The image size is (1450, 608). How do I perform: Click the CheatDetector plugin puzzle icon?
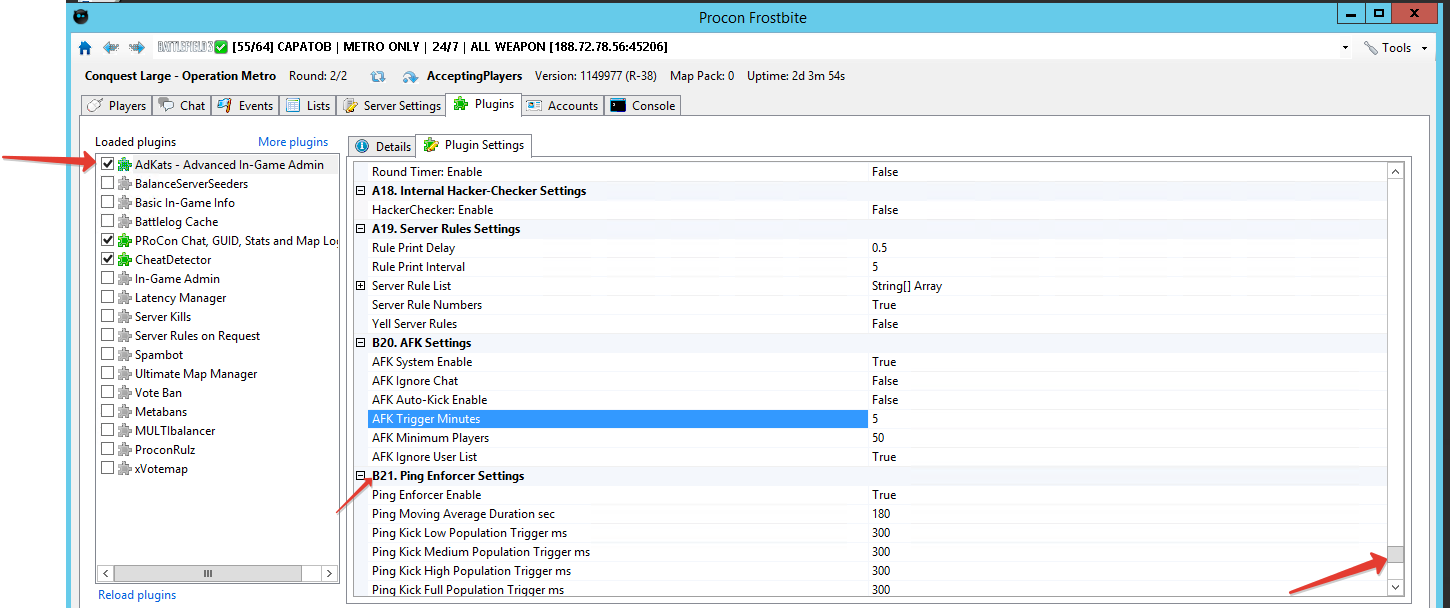pos(125,260)
